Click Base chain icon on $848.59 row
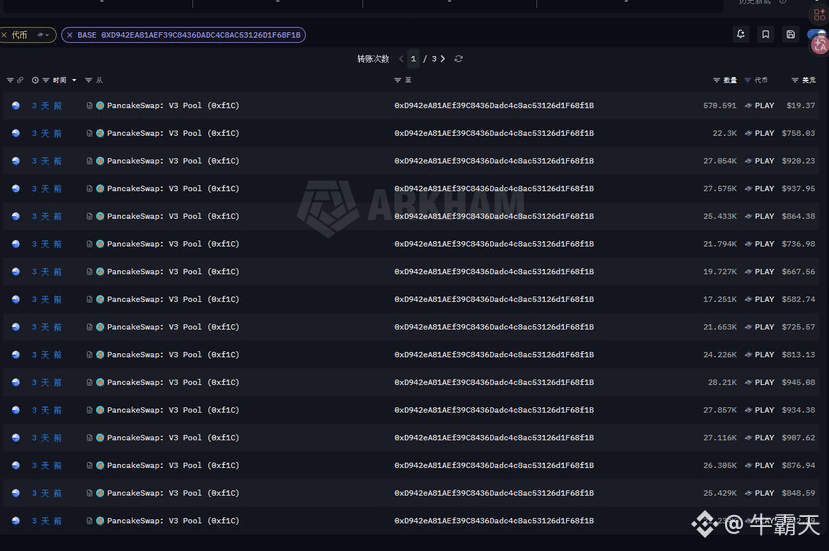 point(16,493)
